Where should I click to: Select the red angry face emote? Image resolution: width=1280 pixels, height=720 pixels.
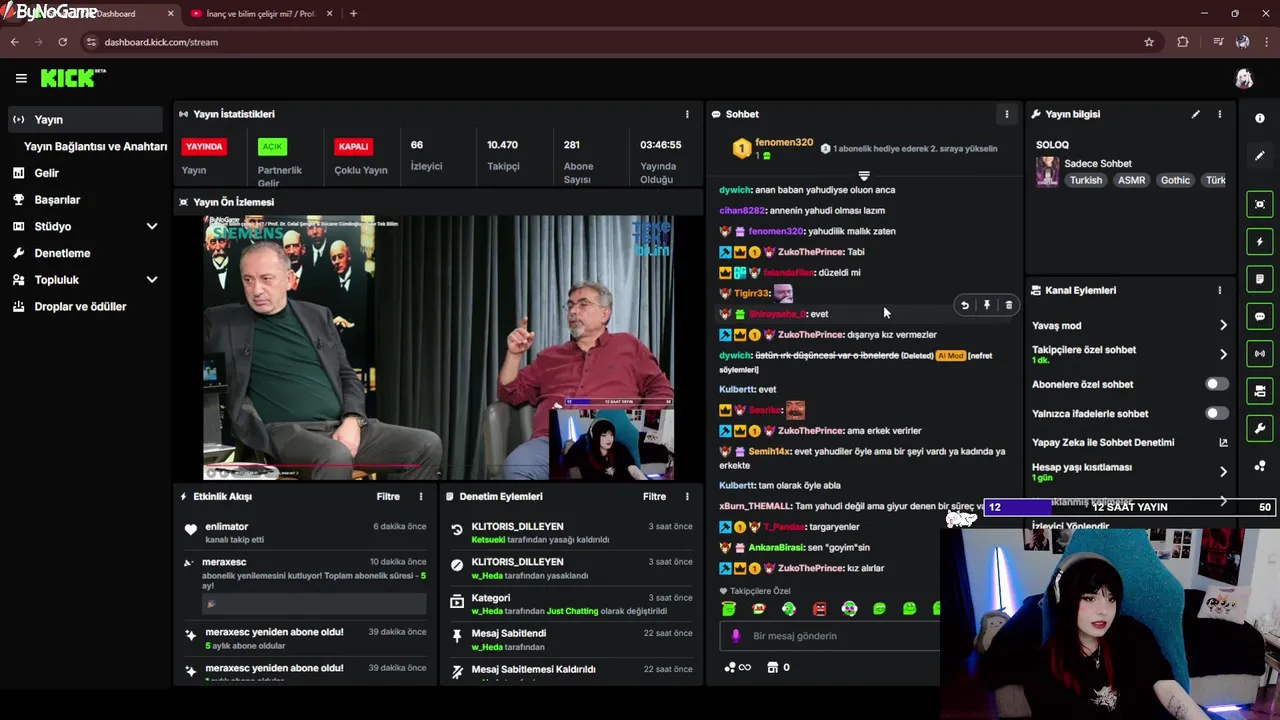pos(820,608)
